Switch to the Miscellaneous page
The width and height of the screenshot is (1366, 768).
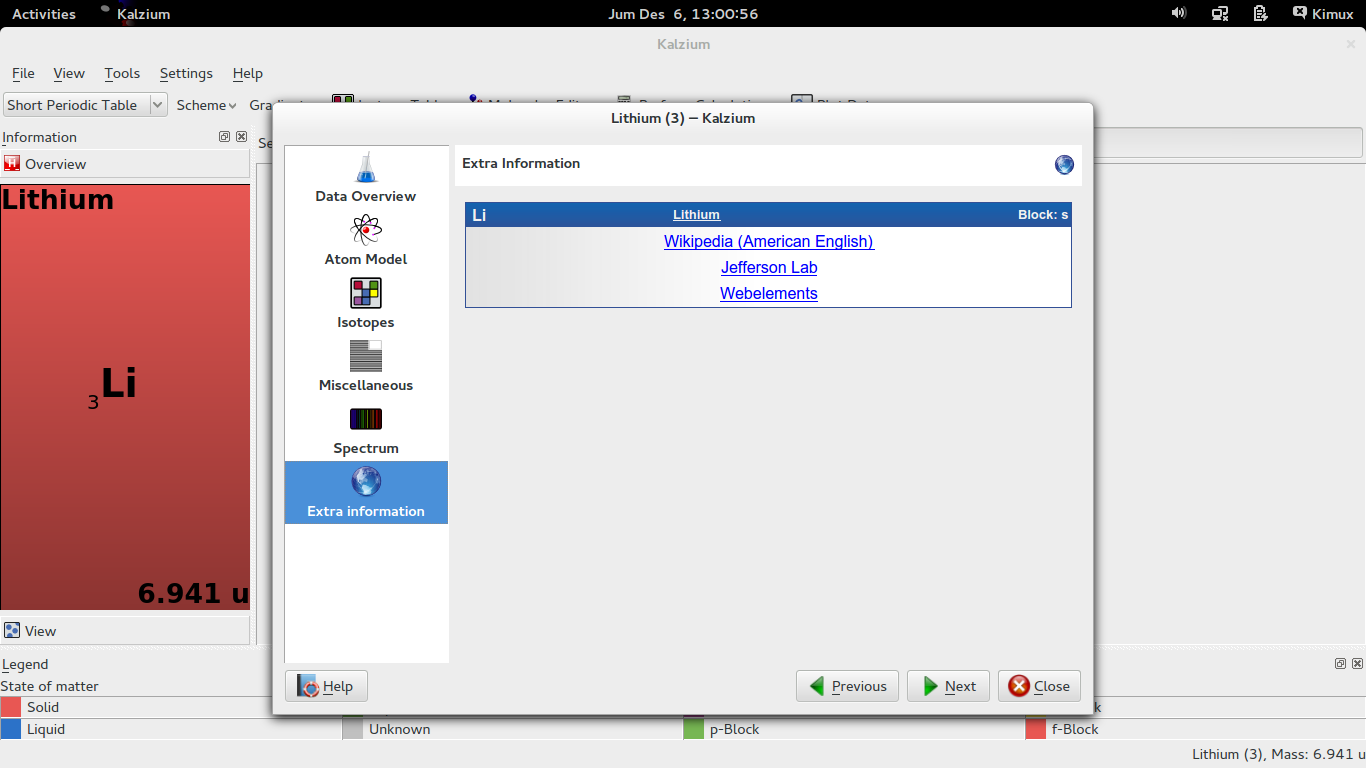click(366, 366)
